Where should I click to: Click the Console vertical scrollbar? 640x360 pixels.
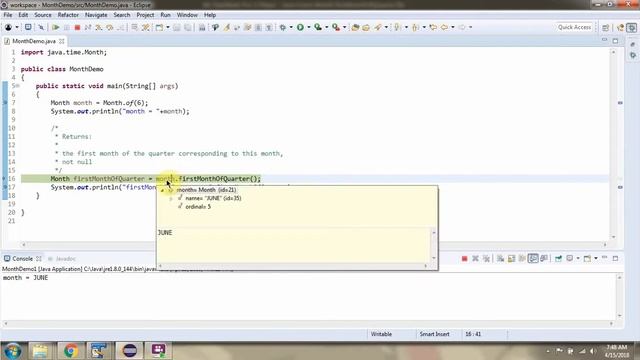(x=620, y=297)
